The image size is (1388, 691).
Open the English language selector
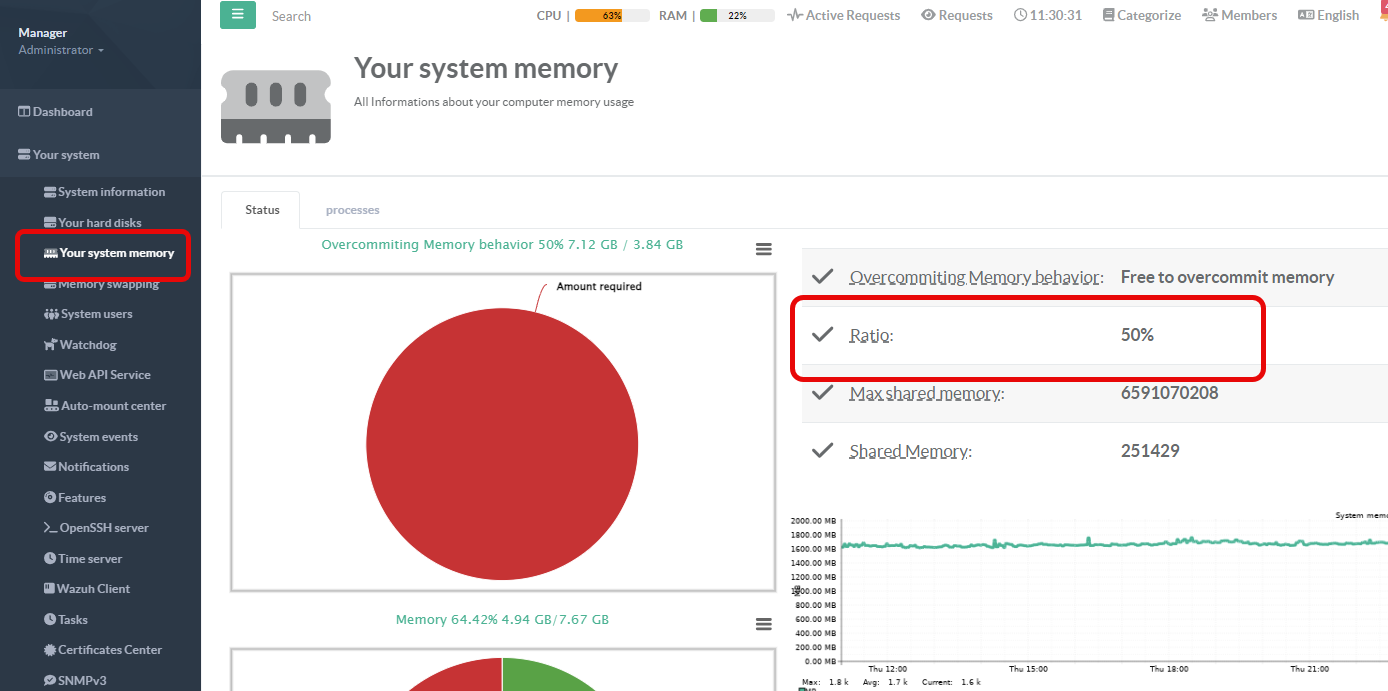pyautogui.click(x=1328, y=15)
